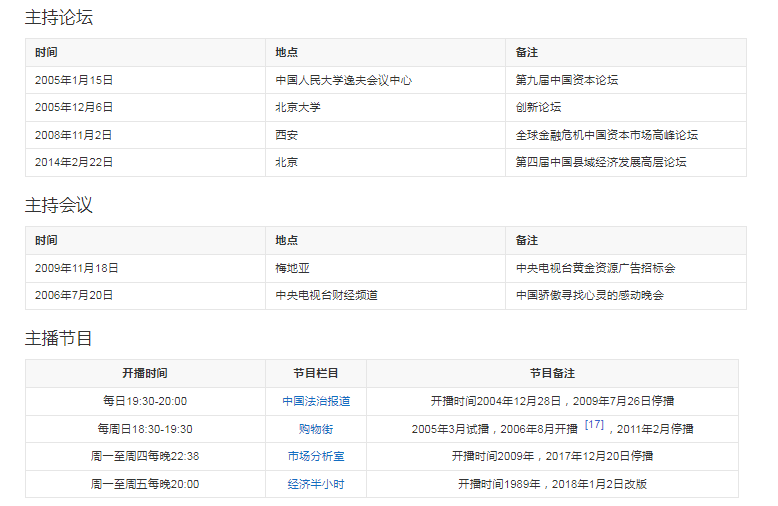Click the 主播节目 section heading
778x506 pixels.
59,338
